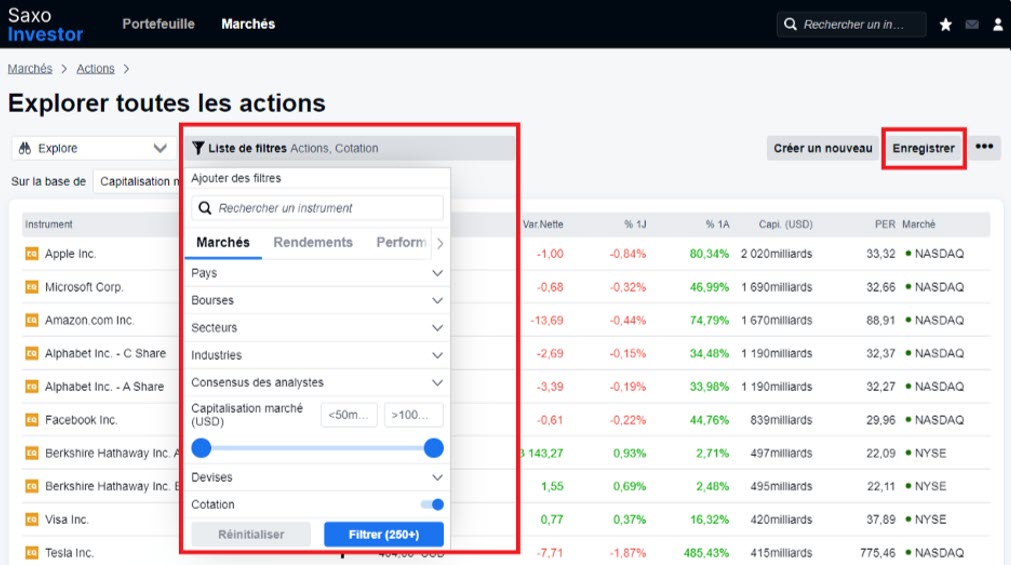Open the Visa Inc. row name
Image resolution: width=1011 pixels, height=565 pixels.
[66, 519]
